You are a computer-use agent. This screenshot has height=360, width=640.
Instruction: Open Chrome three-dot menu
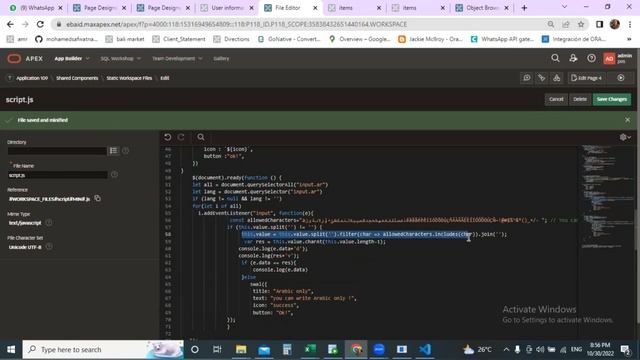pyautogui.click(x=630, y=24)
